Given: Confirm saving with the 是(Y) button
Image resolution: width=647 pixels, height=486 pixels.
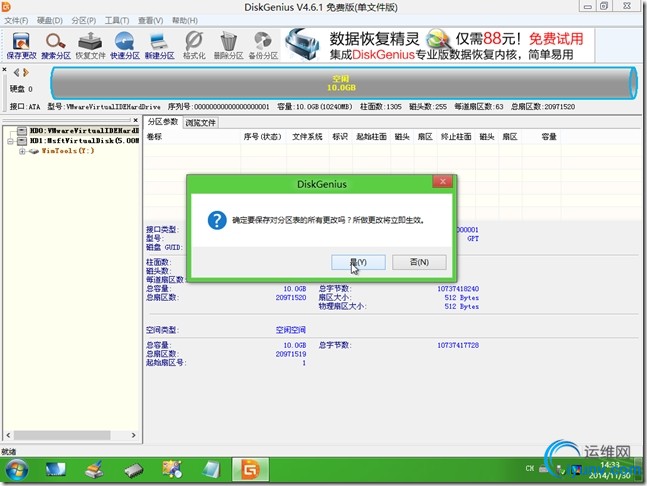Looking at the screenshot, I should click(x=358, y=262).
